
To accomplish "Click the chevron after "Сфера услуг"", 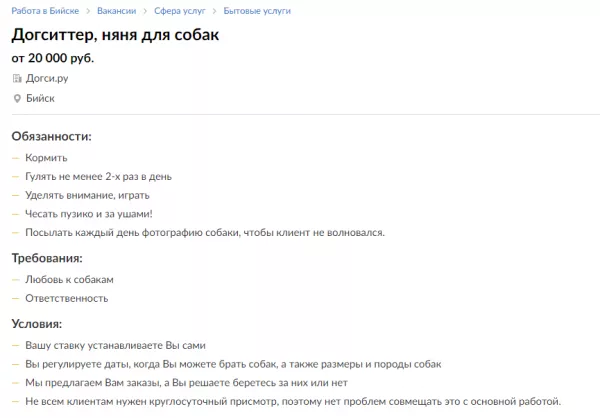I will point(211,10).
